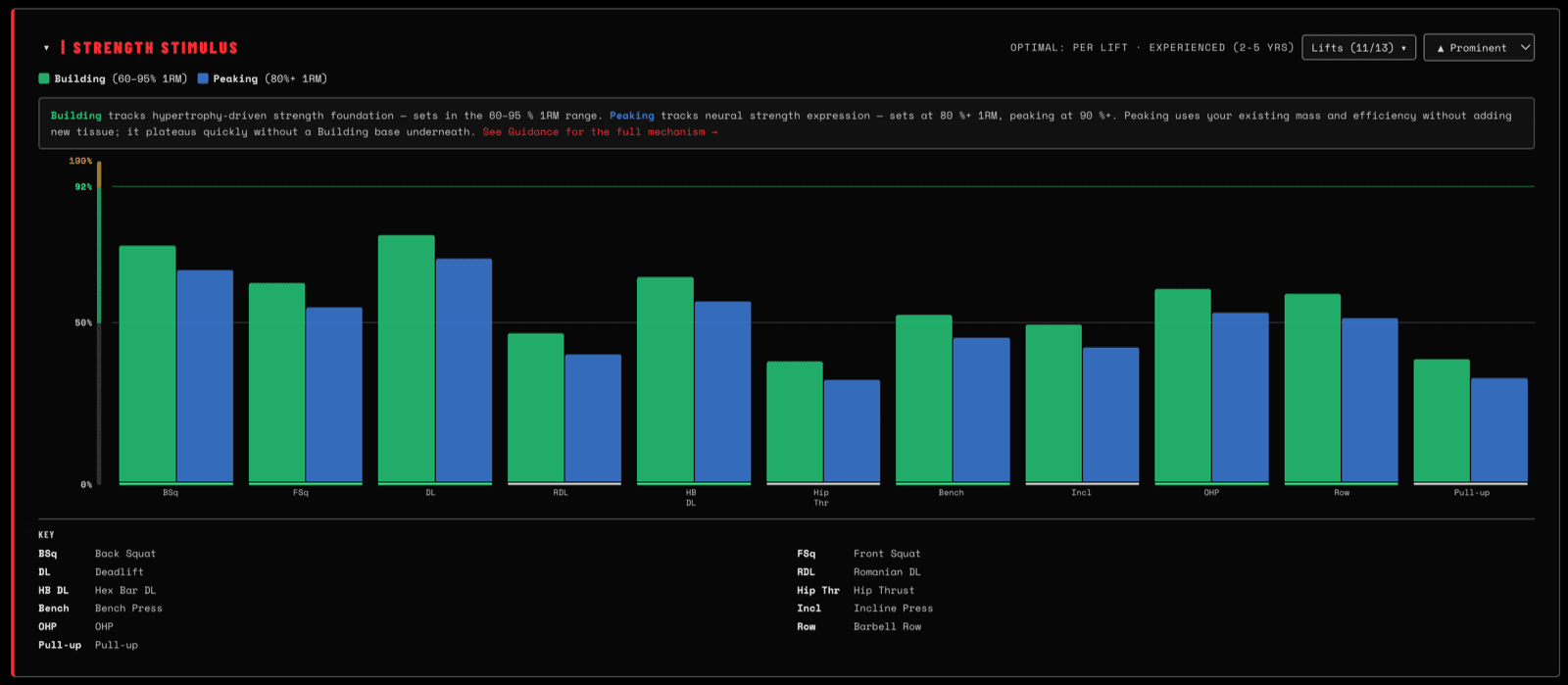1568x685 pixels.
Task: Click the RDL axis label under chart
Action: pos(561,493)
